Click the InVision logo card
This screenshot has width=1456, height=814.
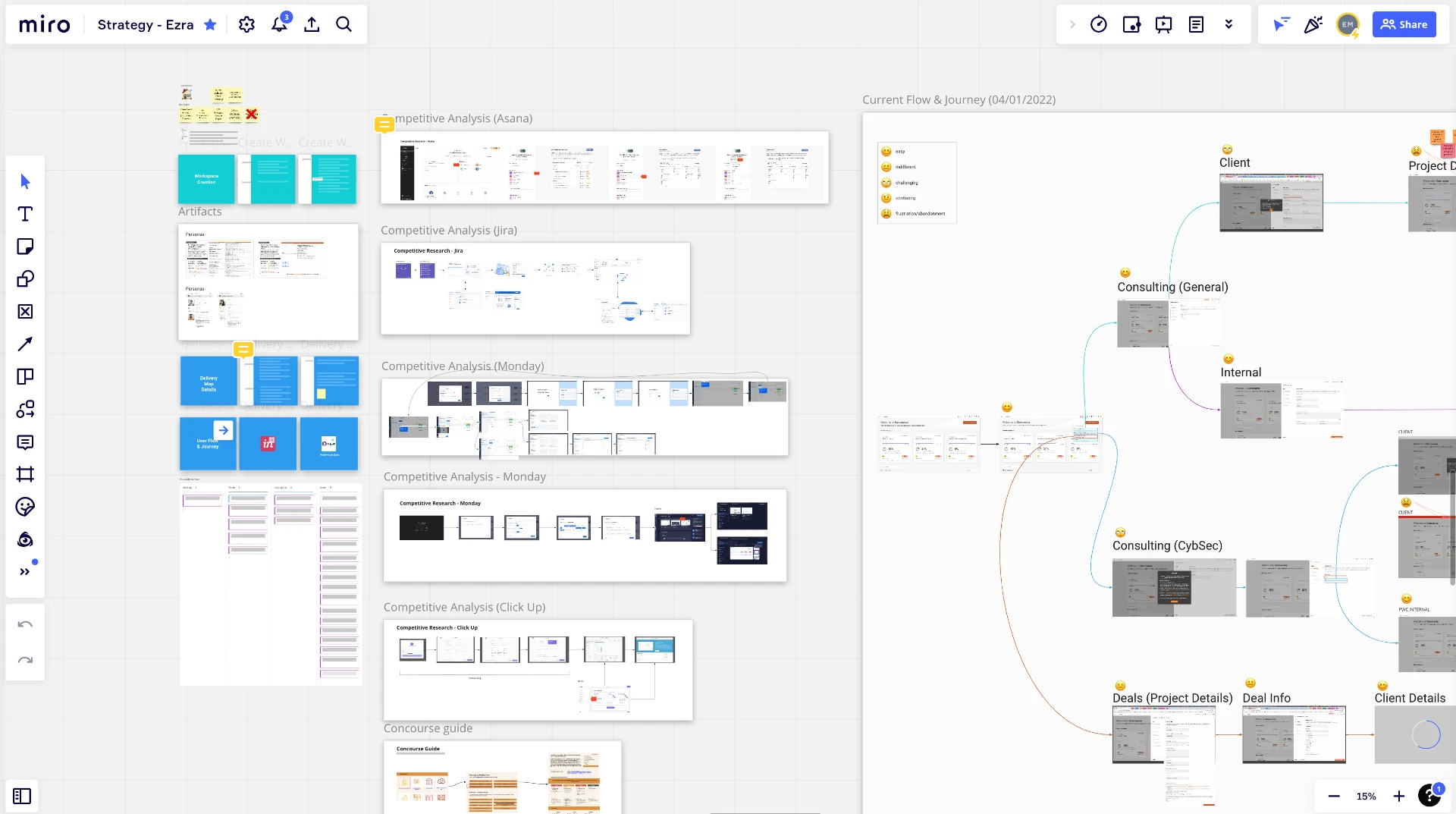(x=268, y=444)
